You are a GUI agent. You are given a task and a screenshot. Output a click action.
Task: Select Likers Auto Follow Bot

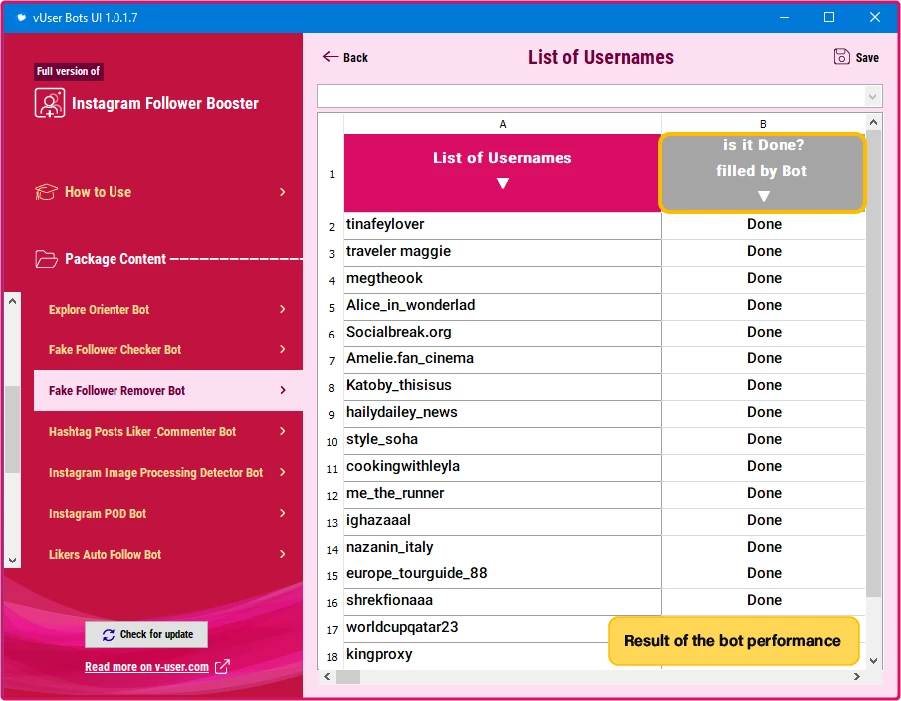point(168,554)
